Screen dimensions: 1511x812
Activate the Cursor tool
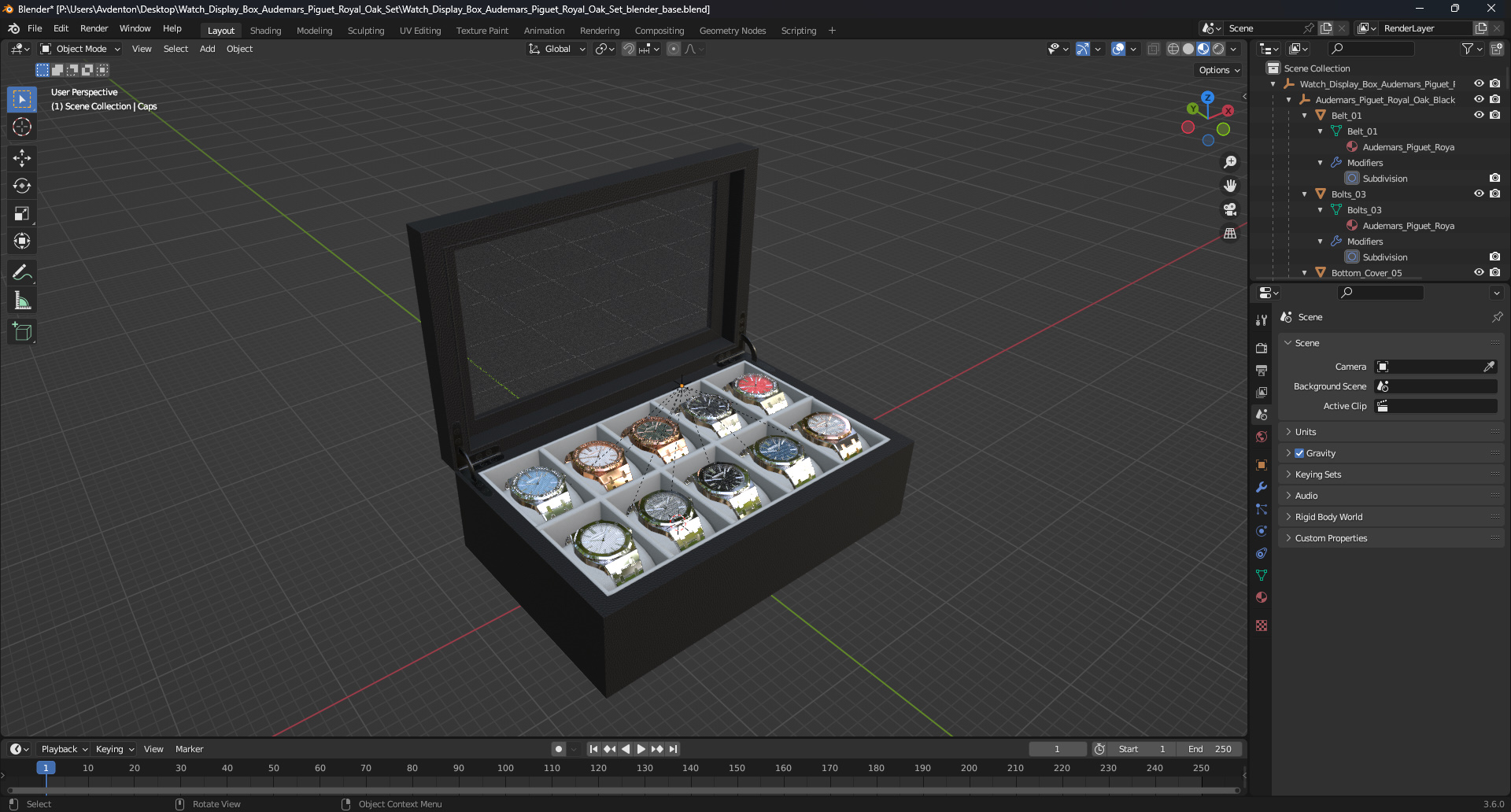click(x=22, y=127)
